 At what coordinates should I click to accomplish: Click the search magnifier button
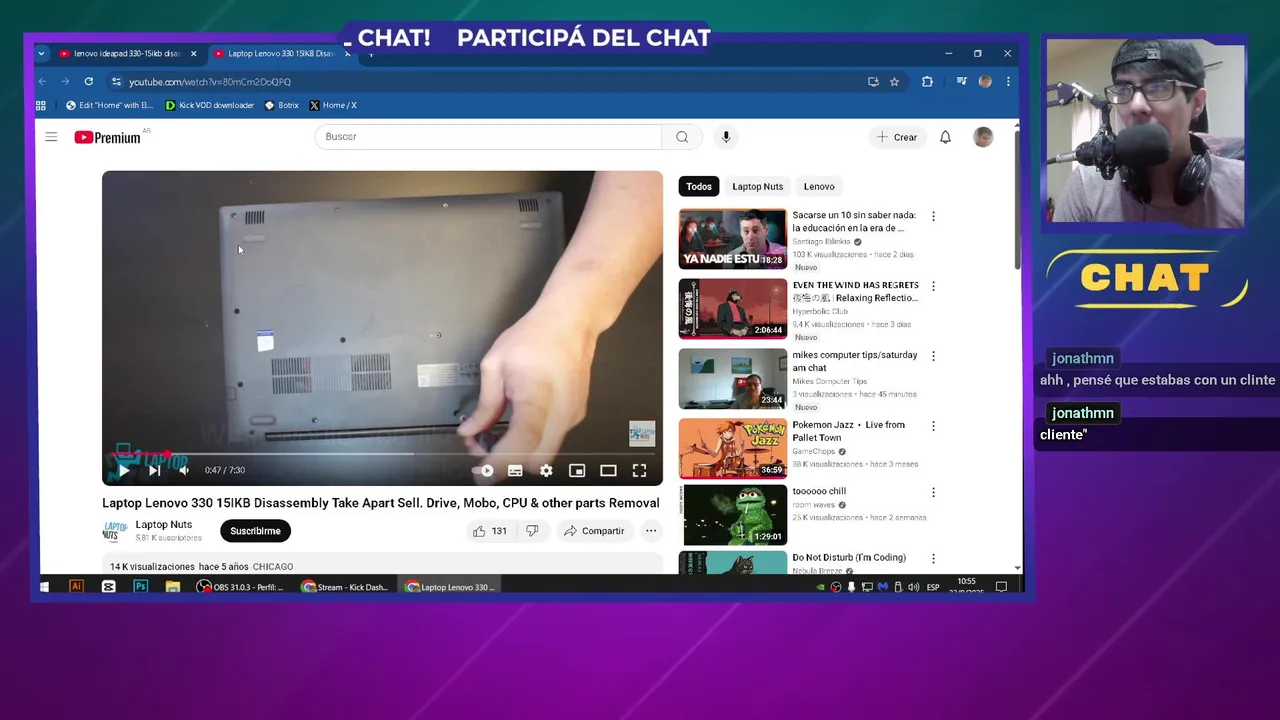click(682, 137)
